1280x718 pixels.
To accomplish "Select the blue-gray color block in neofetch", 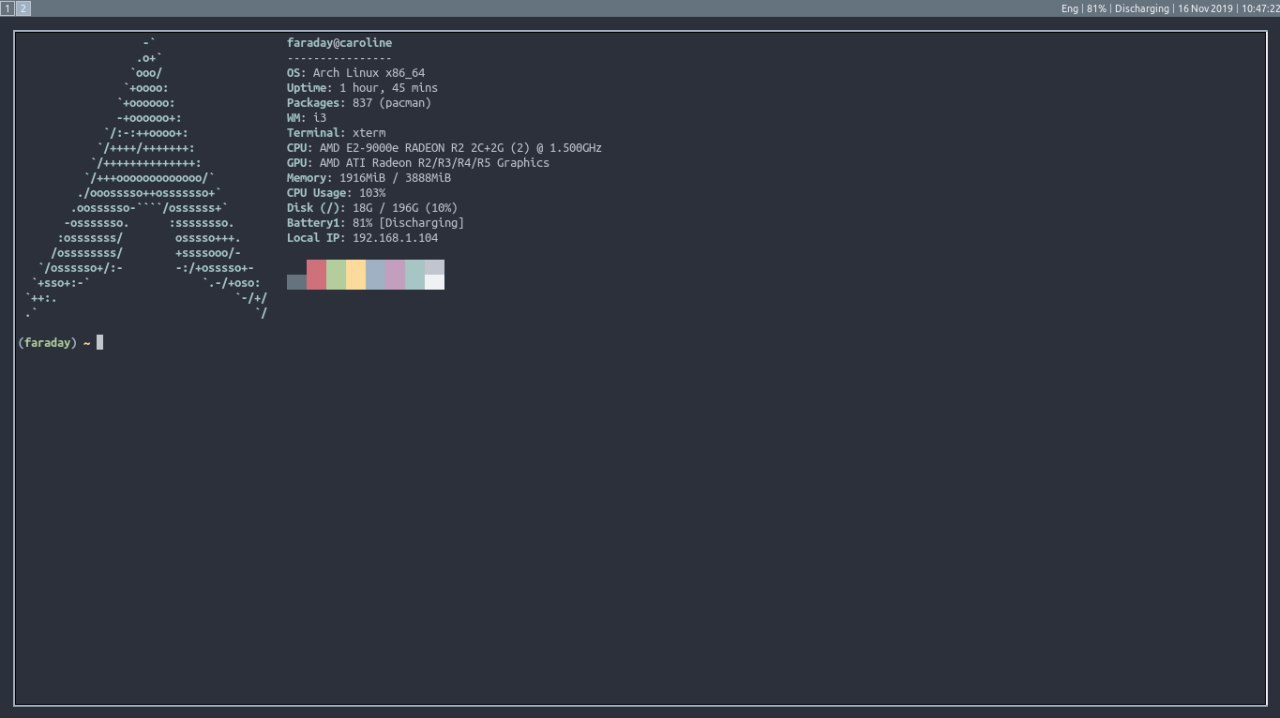I will [x=375, y=275].
